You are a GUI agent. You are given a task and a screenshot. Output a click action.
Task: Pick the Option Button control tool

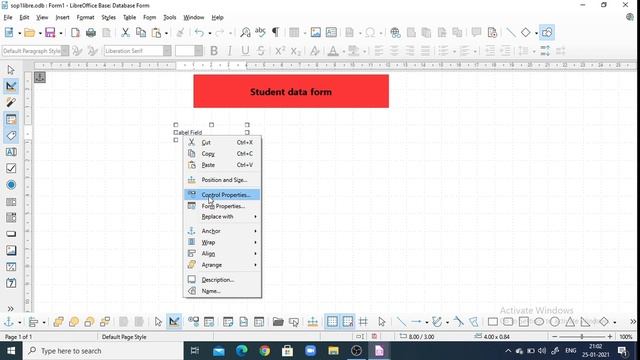(x=11, y=184)
